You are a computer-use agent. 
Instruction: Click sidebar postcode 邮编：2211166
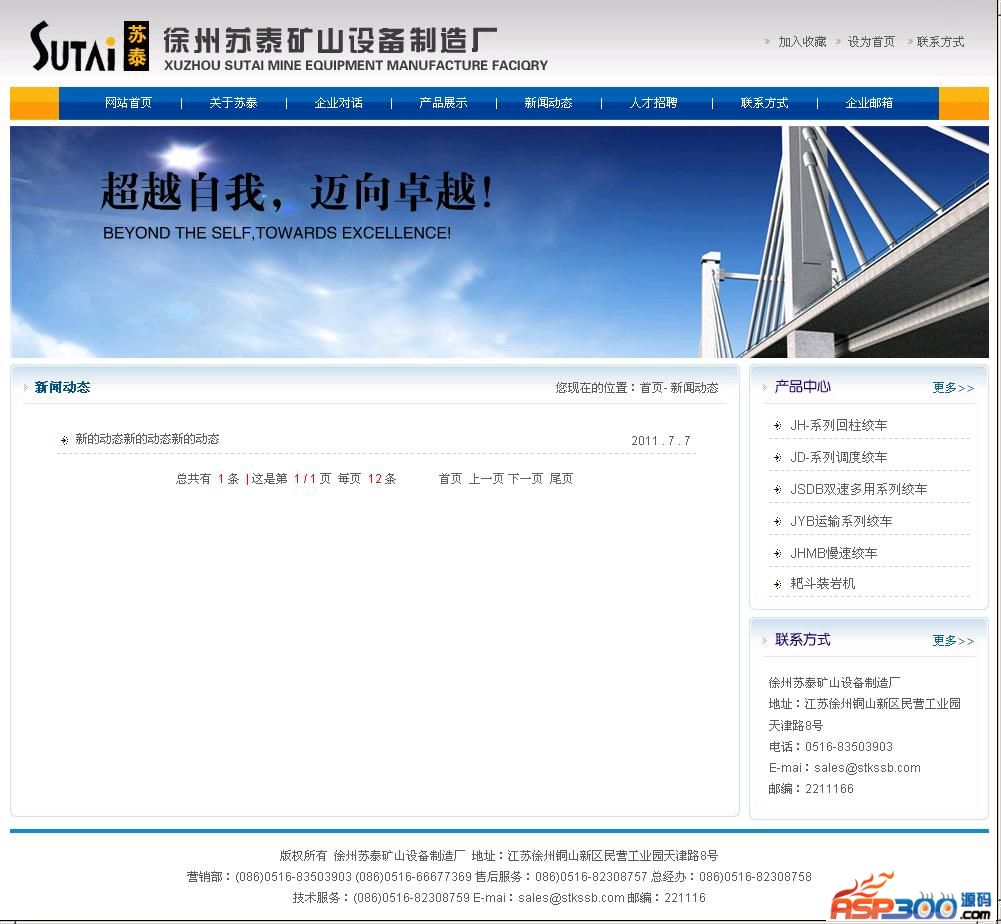point(811,789)
